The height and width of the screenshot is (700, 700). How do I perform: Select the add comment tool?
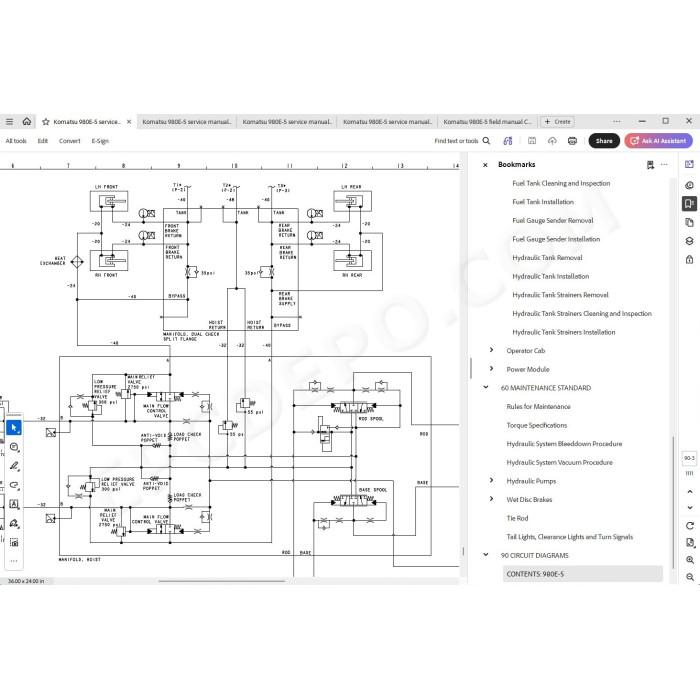[x=14, y=447]
